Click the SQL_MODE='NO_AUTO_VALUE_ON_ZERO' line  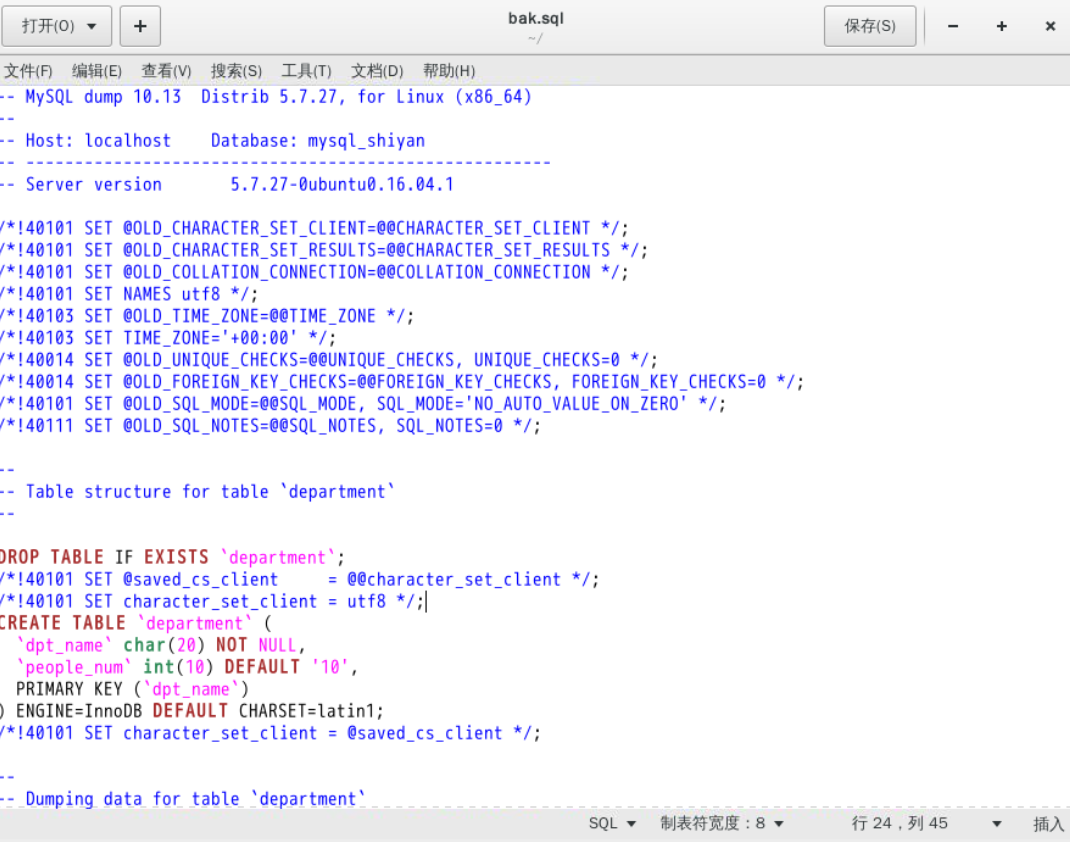pos(363,404)
